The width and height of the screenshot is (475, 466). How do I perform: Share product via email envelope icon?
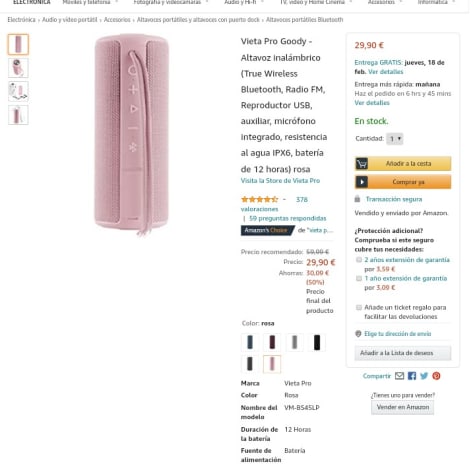(399, 376)
